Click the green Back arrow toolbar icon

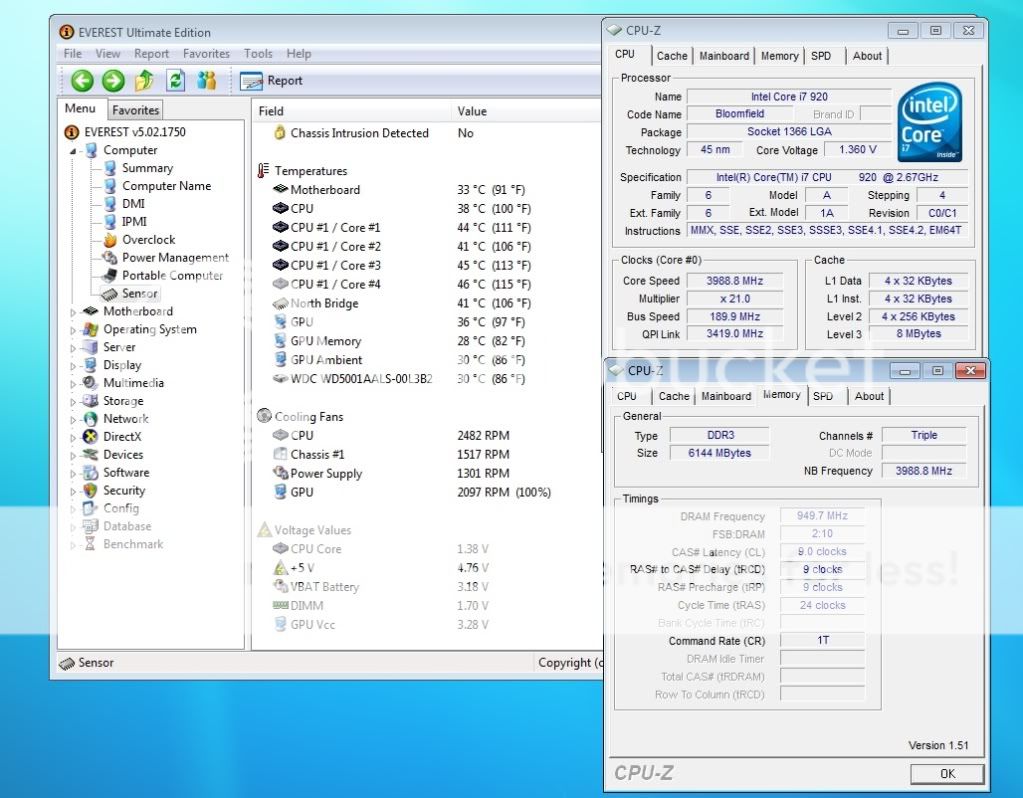pyautogui.click(x=82, y=81)
